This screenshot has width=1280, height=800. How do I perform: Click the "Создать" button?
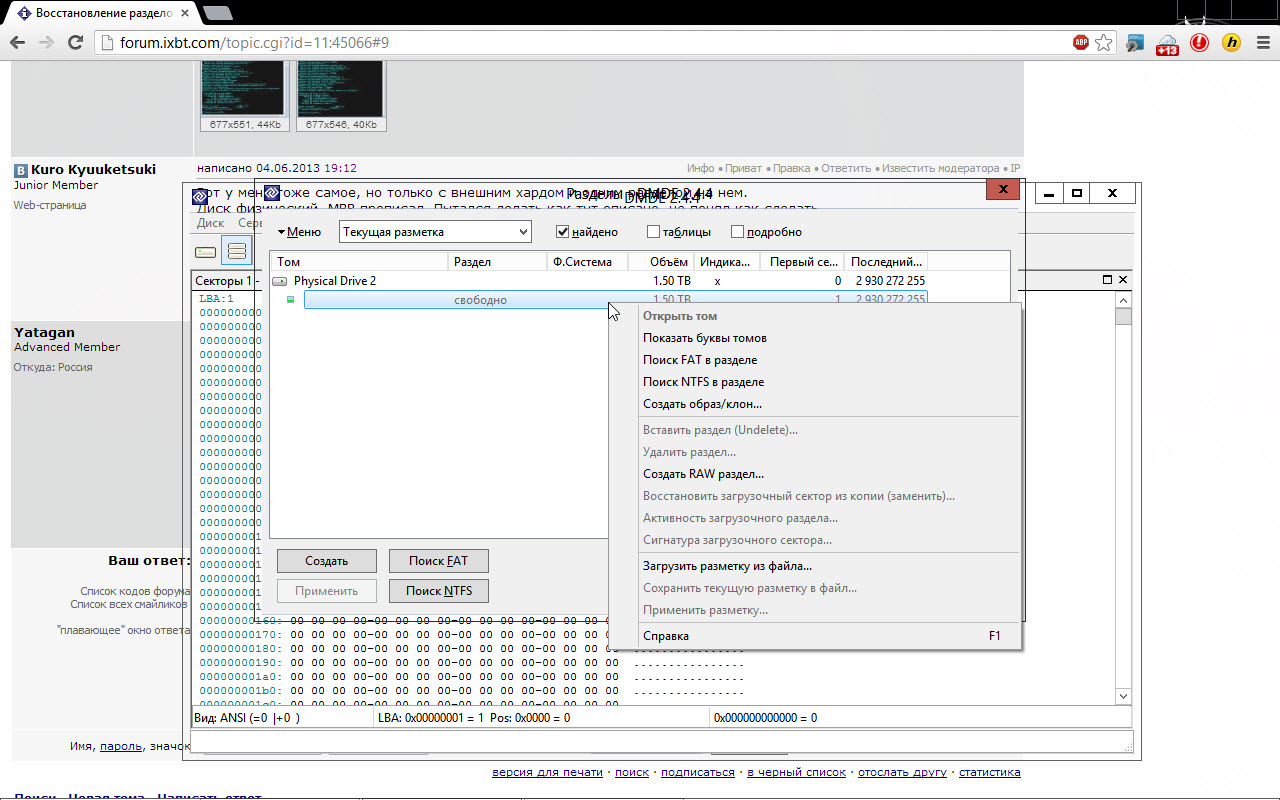(326, 561)
